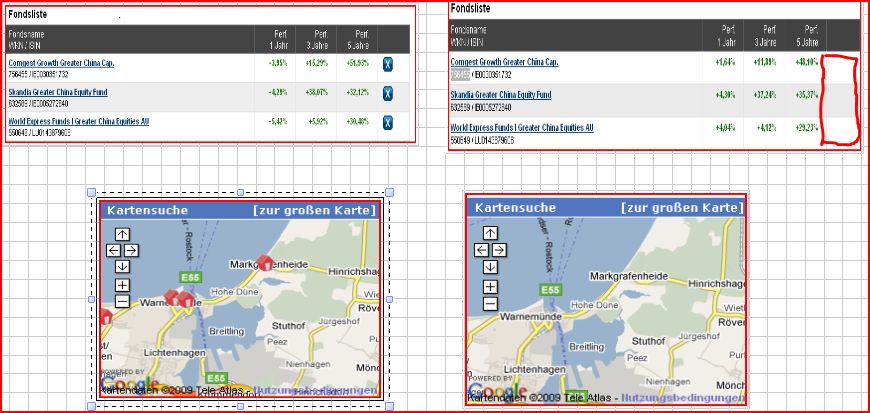Open Skandia Greater China link in list without X buttons
870x413 pixels.
(501, 95)
